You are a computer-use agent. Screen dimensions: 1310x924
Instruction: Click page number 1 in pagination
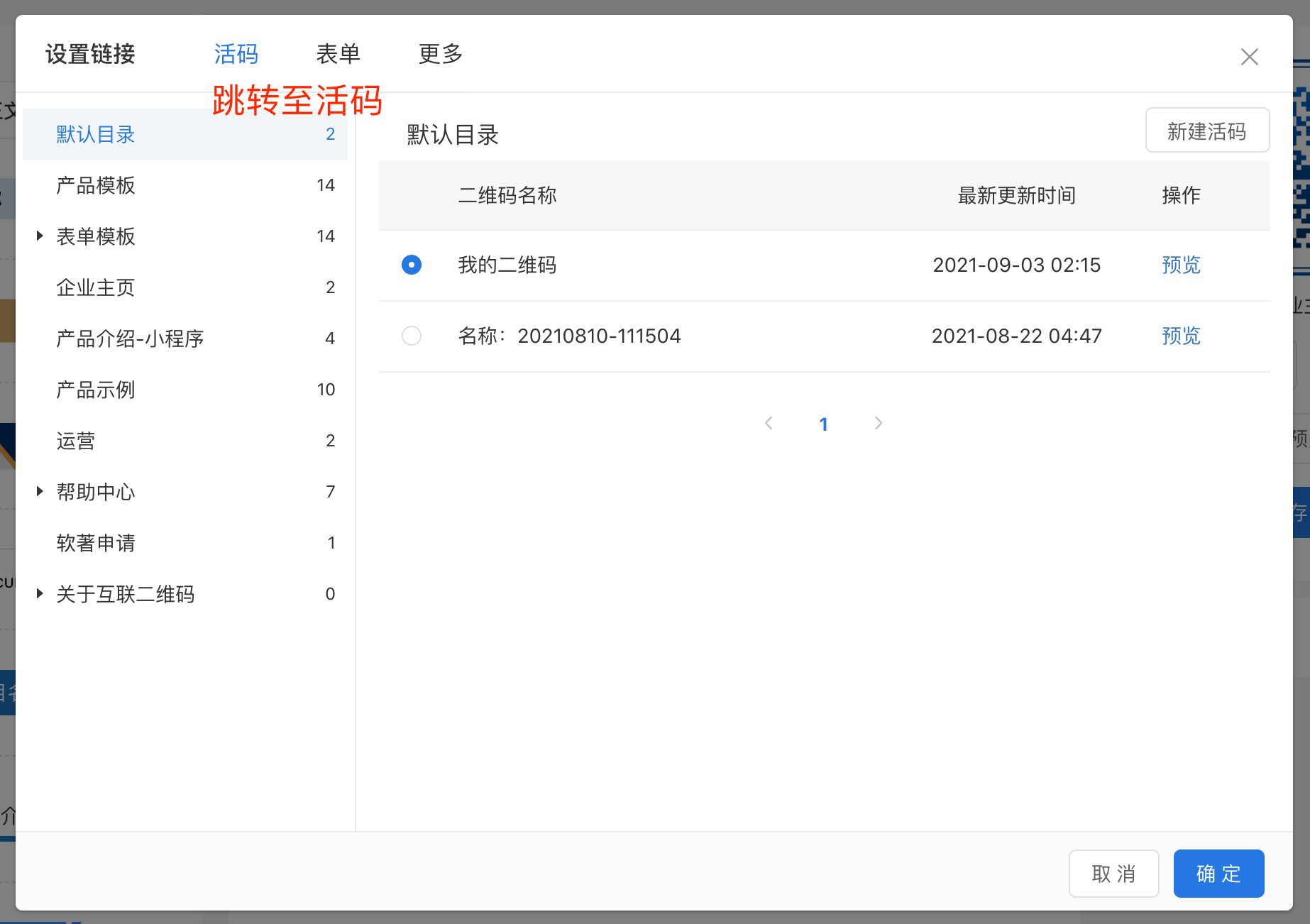click(823, 424)
